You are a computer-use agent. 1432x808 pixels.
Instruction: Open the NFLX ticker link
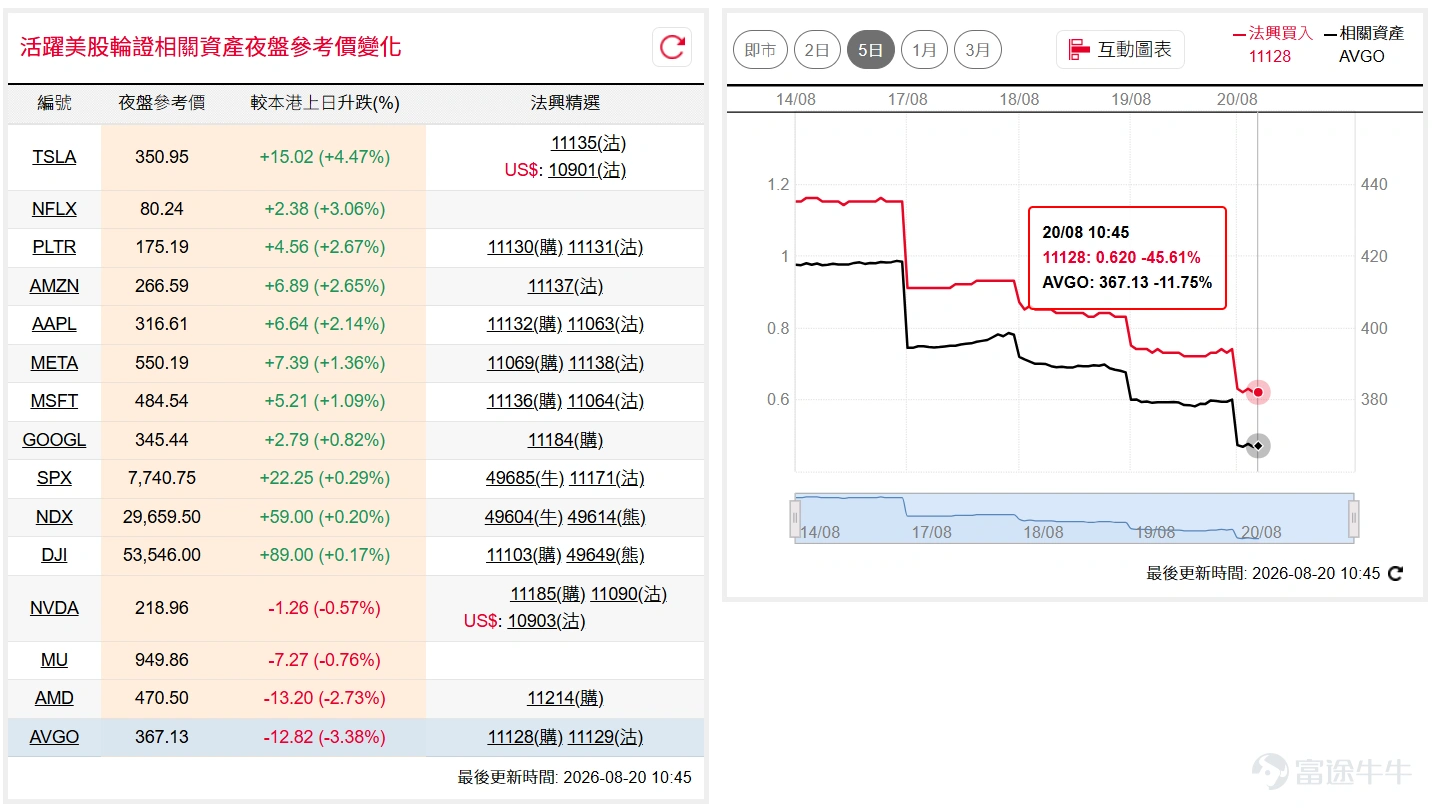click(54, 209)
